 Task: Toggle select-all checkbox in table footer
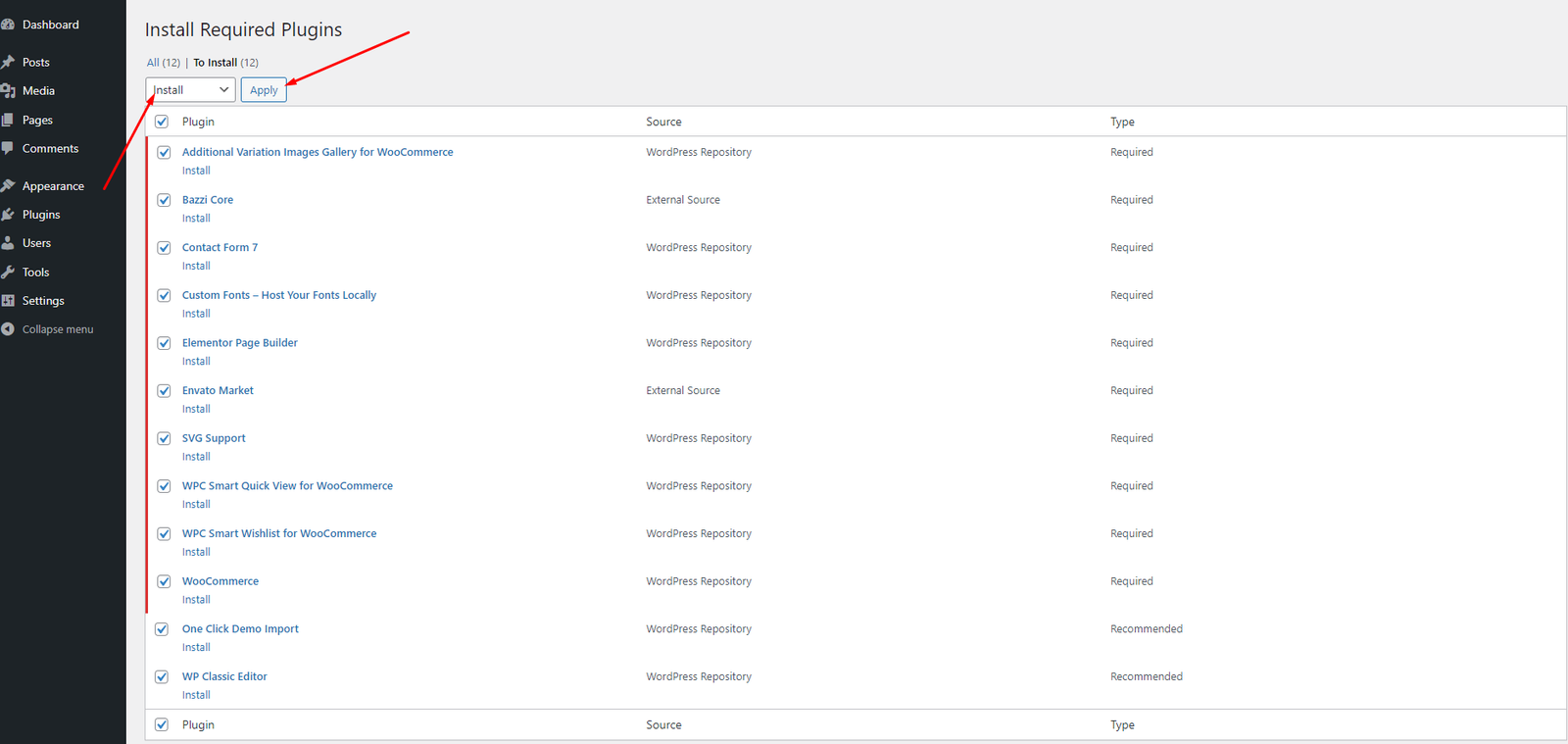click(162, 724)
